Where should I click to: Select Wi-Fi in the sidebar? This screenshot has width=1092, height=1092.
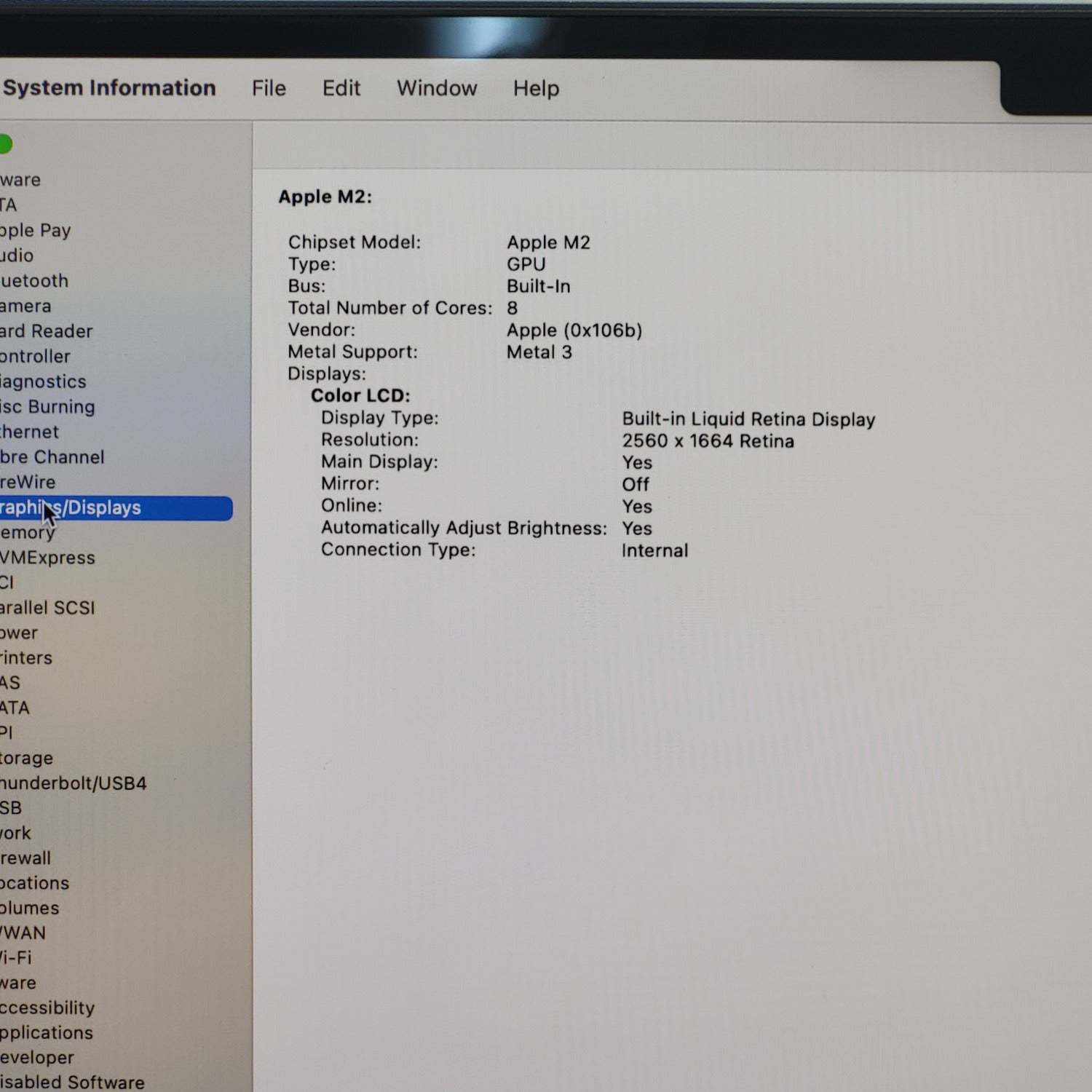pyautogui.click(x=15, y=957)
